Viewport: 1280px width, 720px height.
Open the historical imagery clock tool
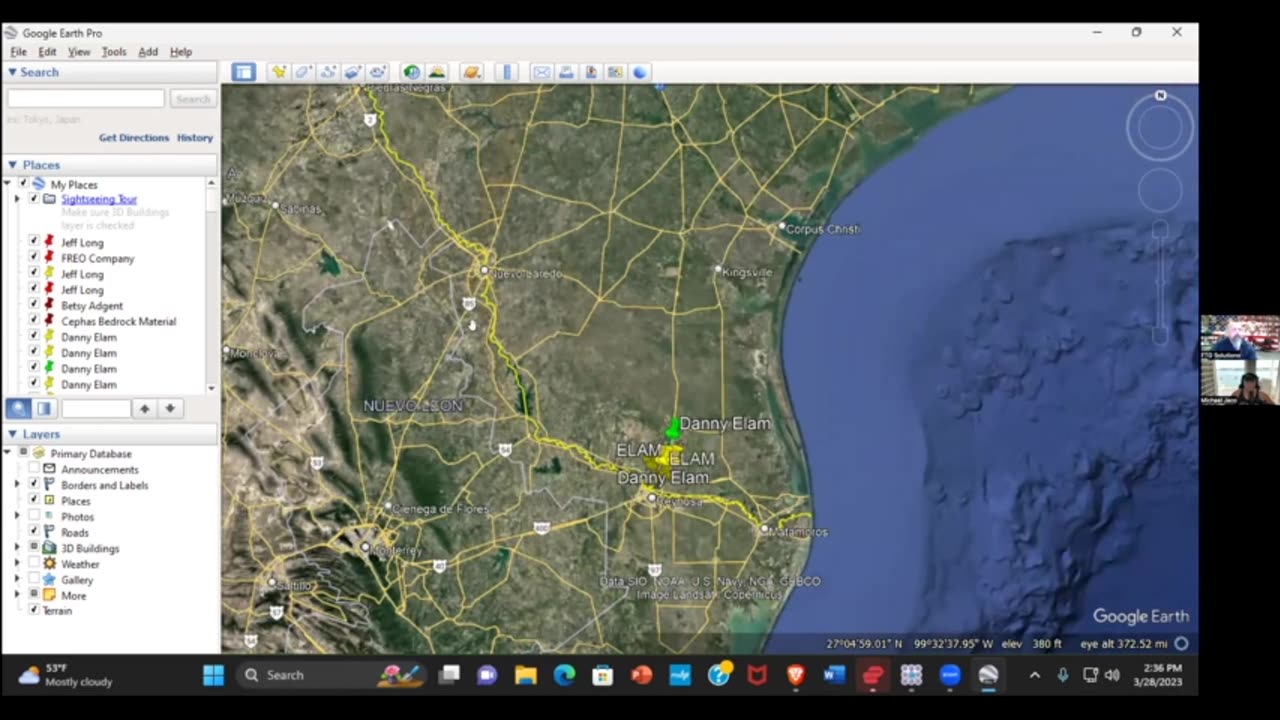tap(411, 72)
